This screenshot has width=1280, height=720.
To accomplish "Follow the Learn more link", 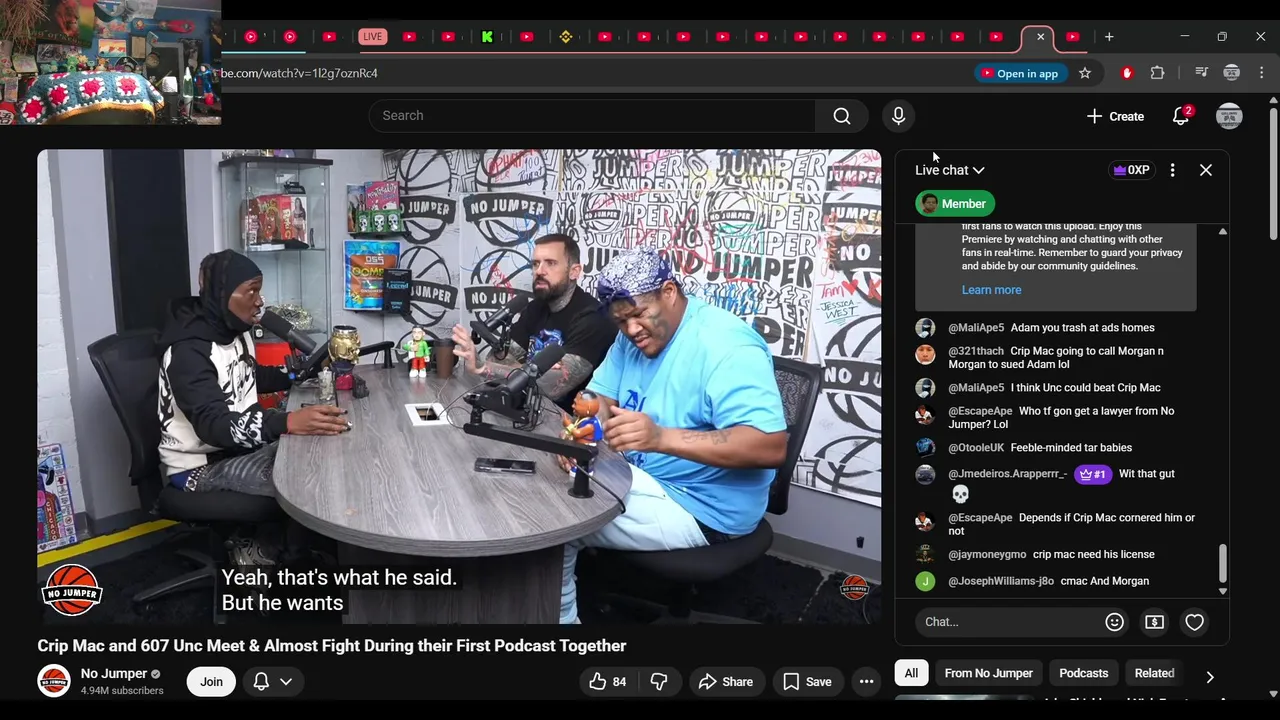I will (x=991, y=290).
